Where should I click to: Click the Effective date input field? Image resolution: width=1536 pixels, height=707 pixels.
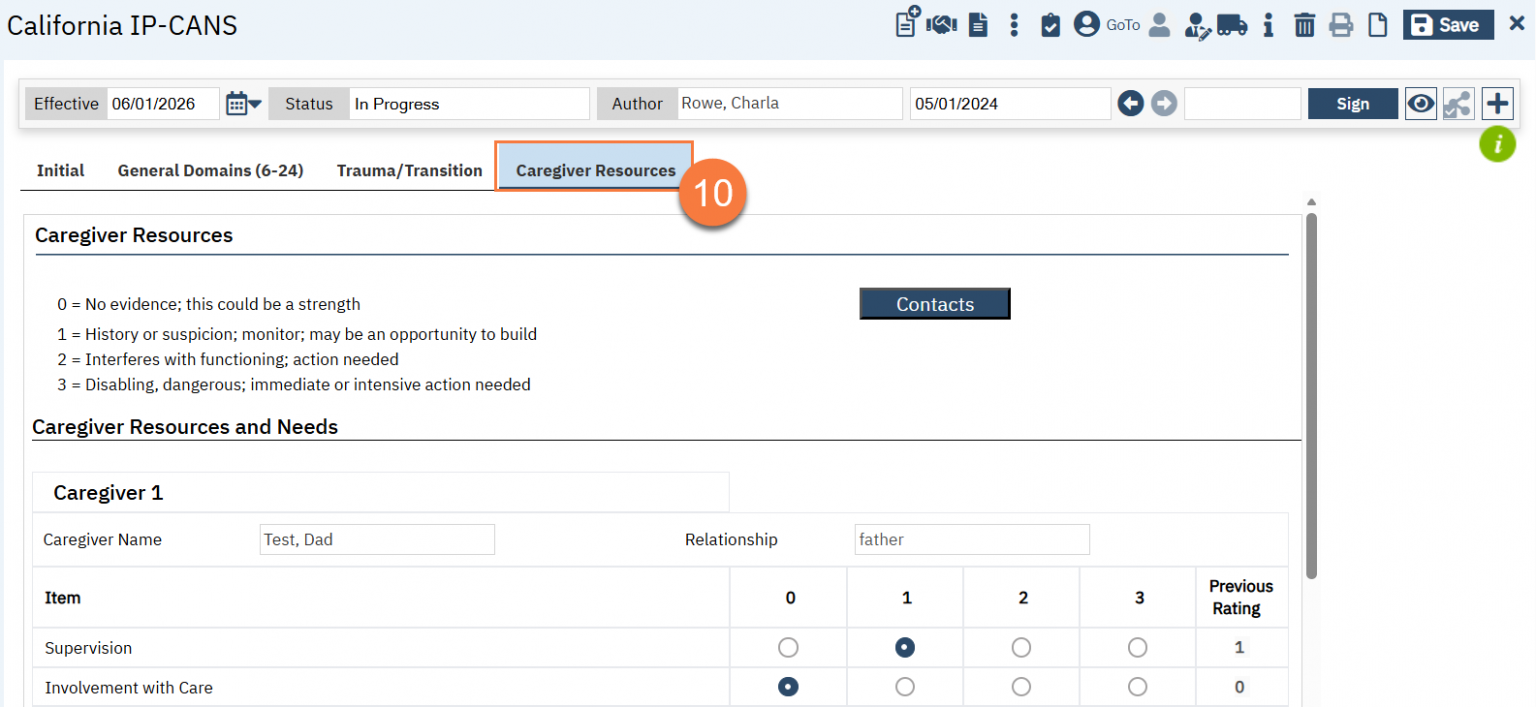pos(163,103)
